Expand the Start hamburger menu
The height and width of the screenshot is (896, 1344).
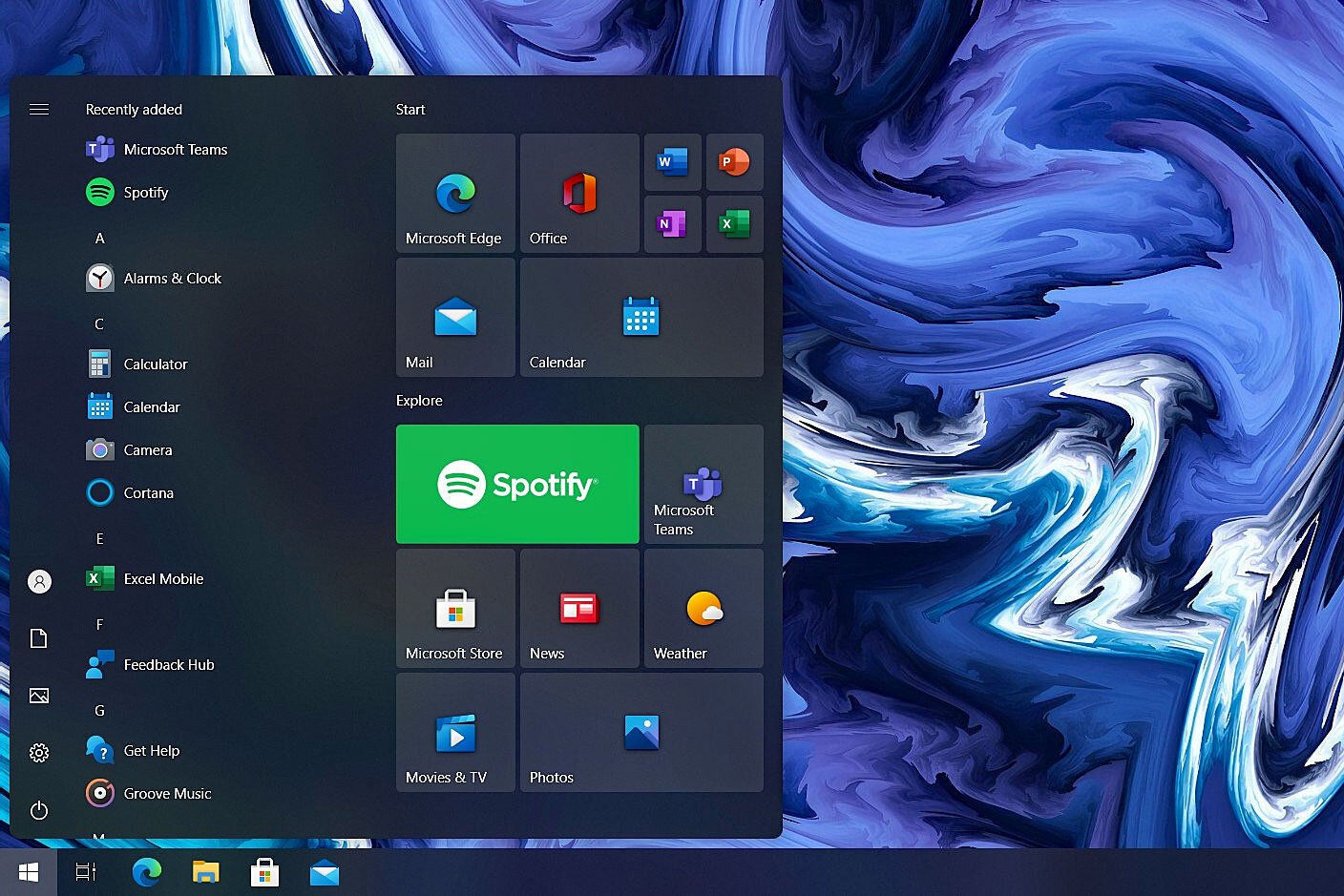[x=39, y=110]
